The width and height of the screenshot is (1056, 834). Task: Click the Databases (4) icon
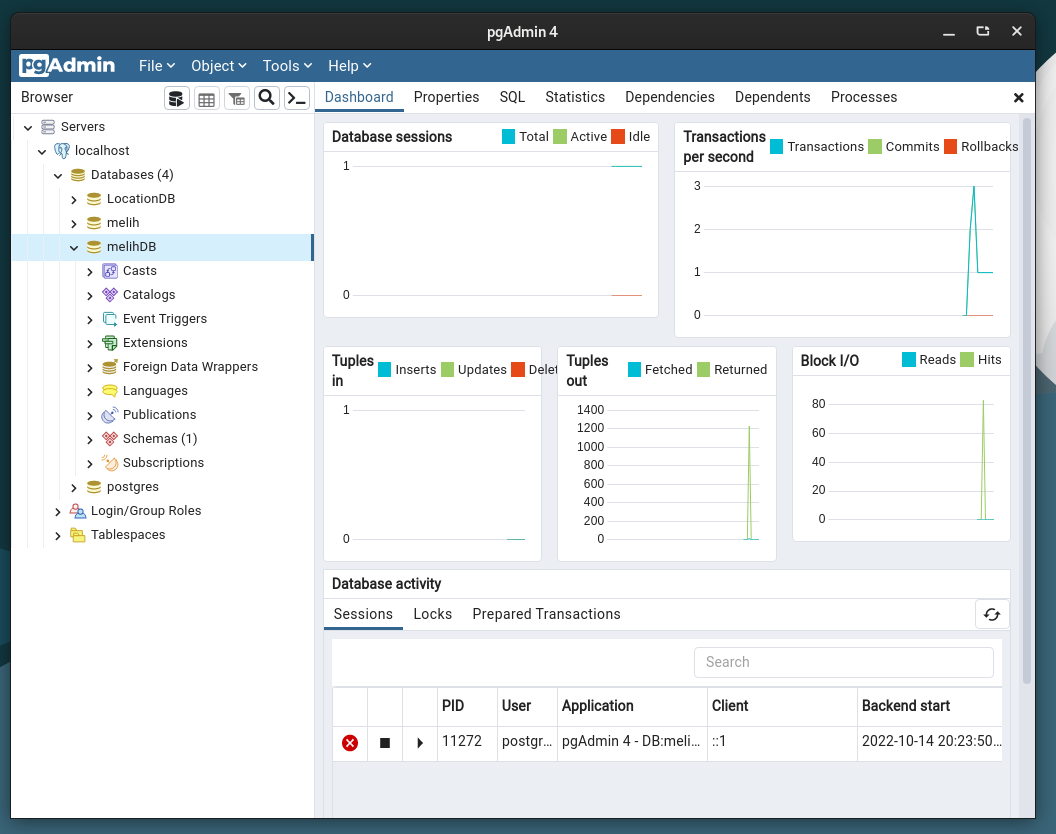tap(78, 175)
